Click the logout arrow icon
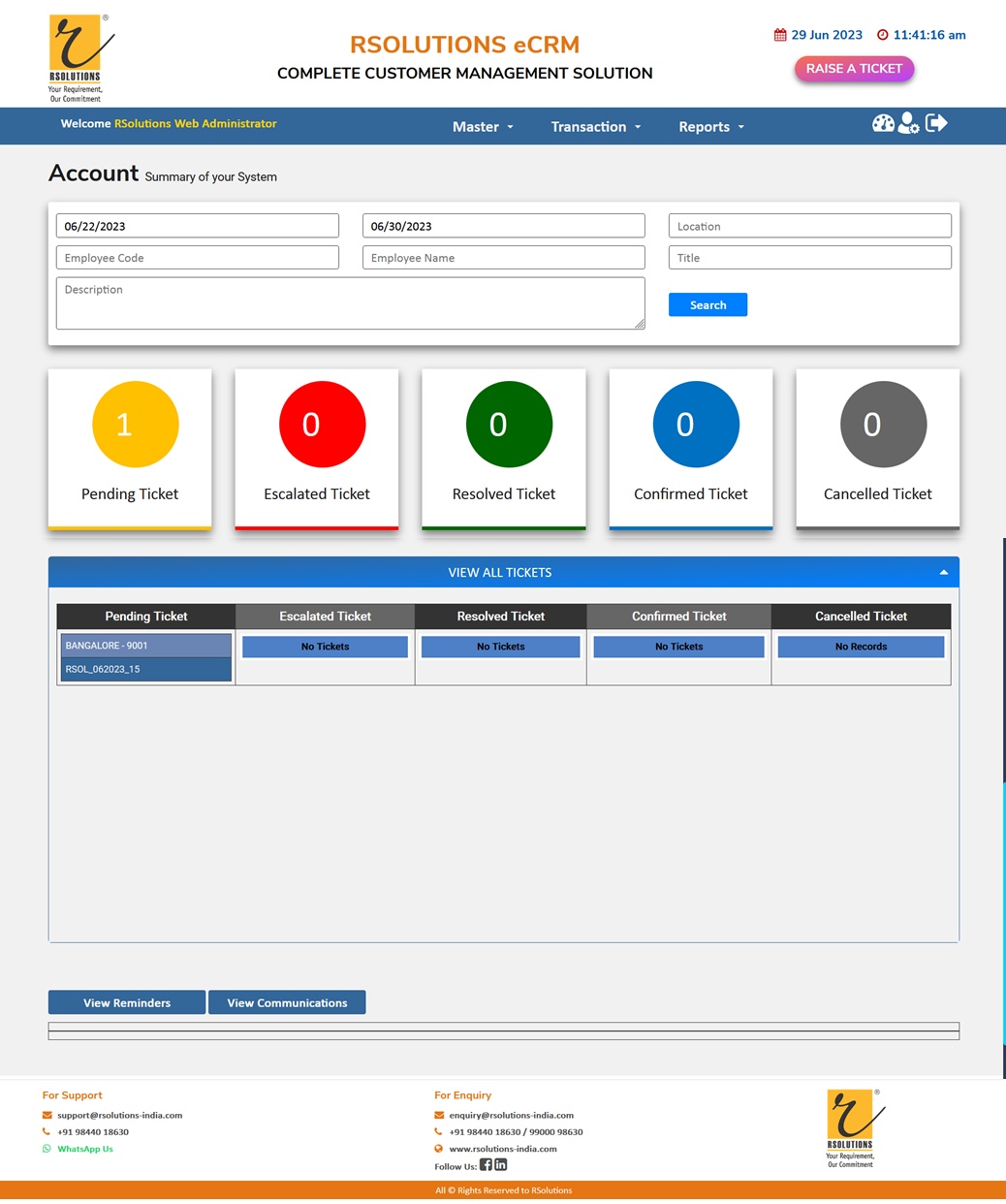1006x1204 pixels. tap(936, 123)
